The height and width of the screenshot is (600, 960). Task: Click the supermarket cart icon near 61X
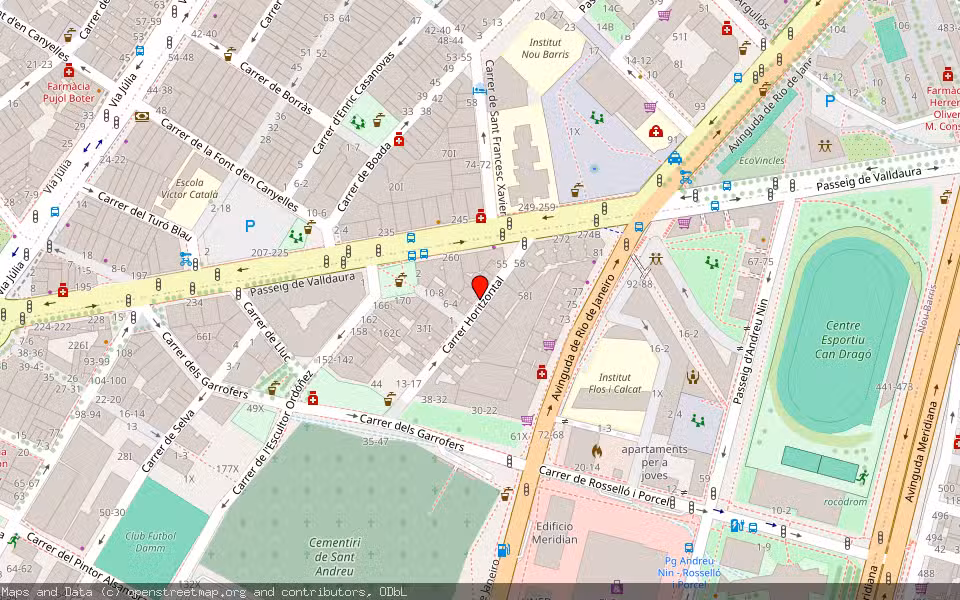click(x=526, y=419)
